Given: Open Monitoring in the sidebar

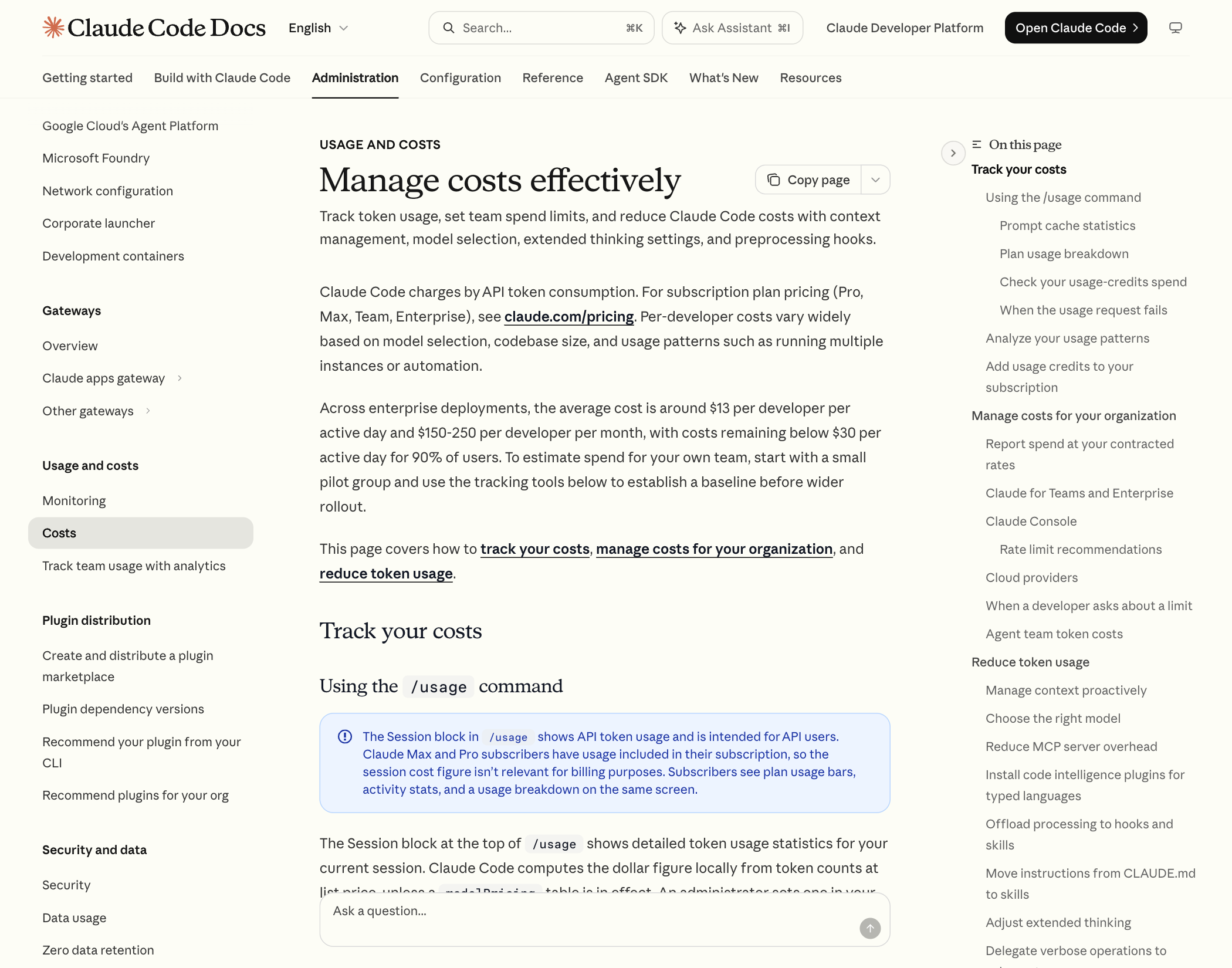Looking at the screenshot, I should [x=74, y=500].
